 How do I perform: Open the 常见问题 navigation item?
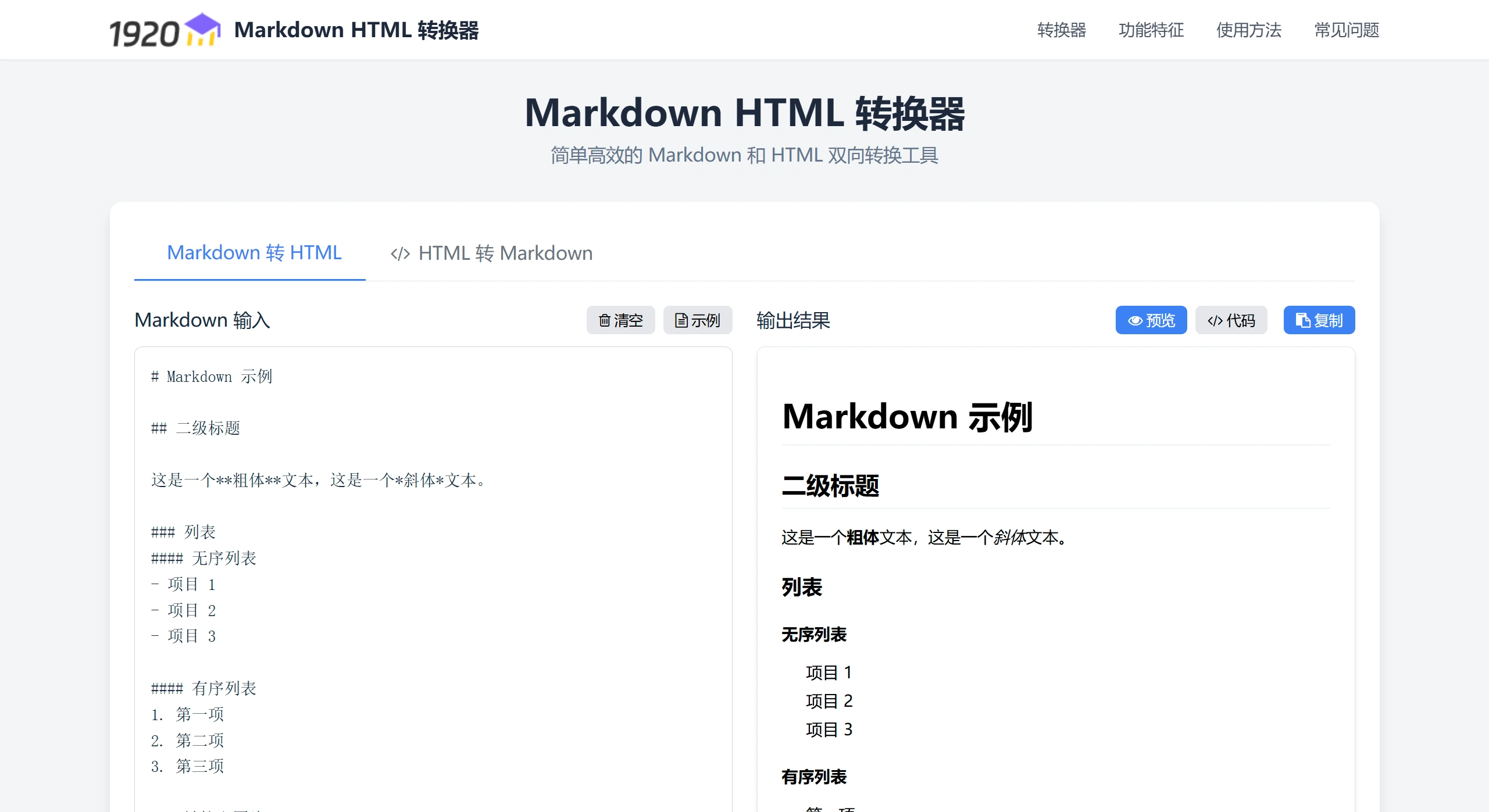click(x=1346, y=30)
